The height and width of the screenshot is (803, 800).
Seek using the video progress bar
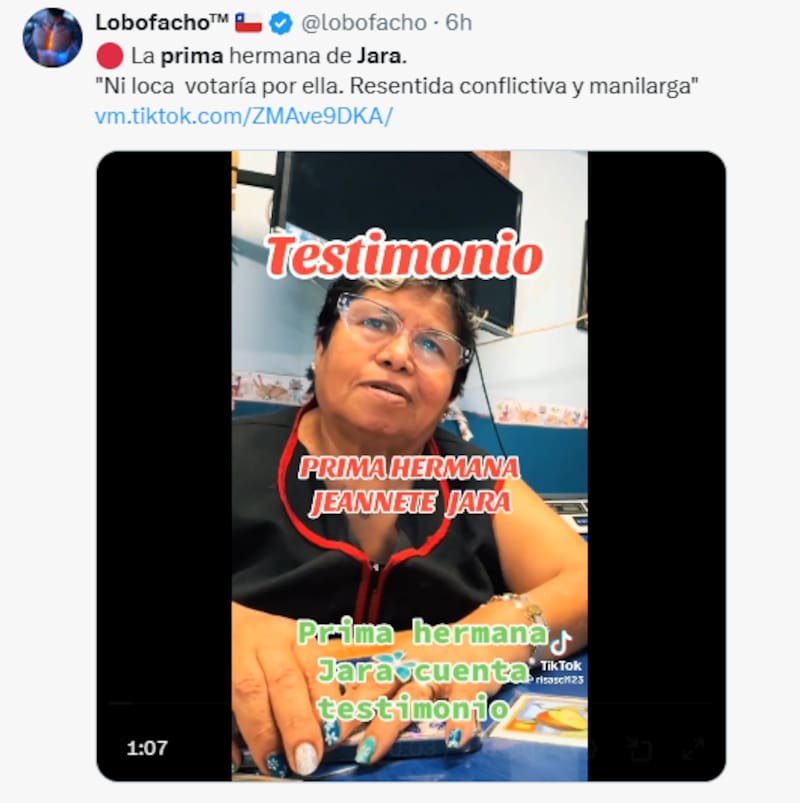click(411, 704)
